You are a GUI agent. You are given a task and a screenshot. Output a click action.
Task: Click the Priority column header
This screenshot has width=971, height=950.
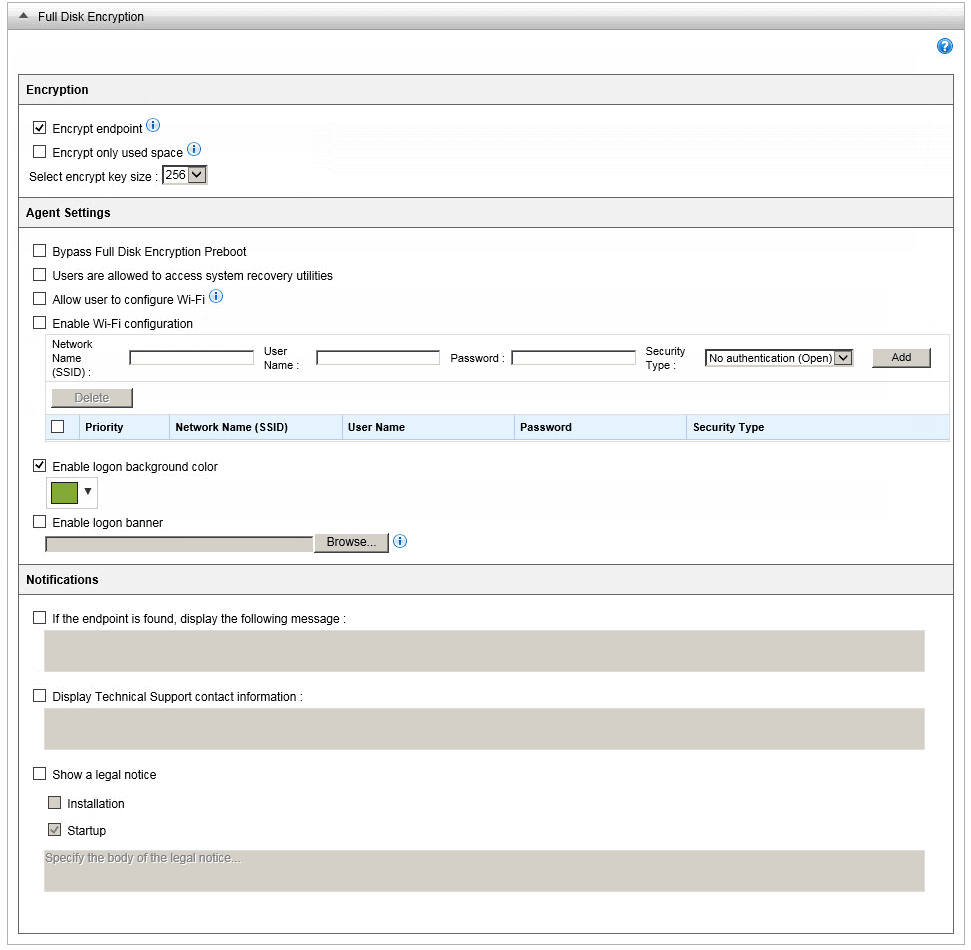[104, 427]
